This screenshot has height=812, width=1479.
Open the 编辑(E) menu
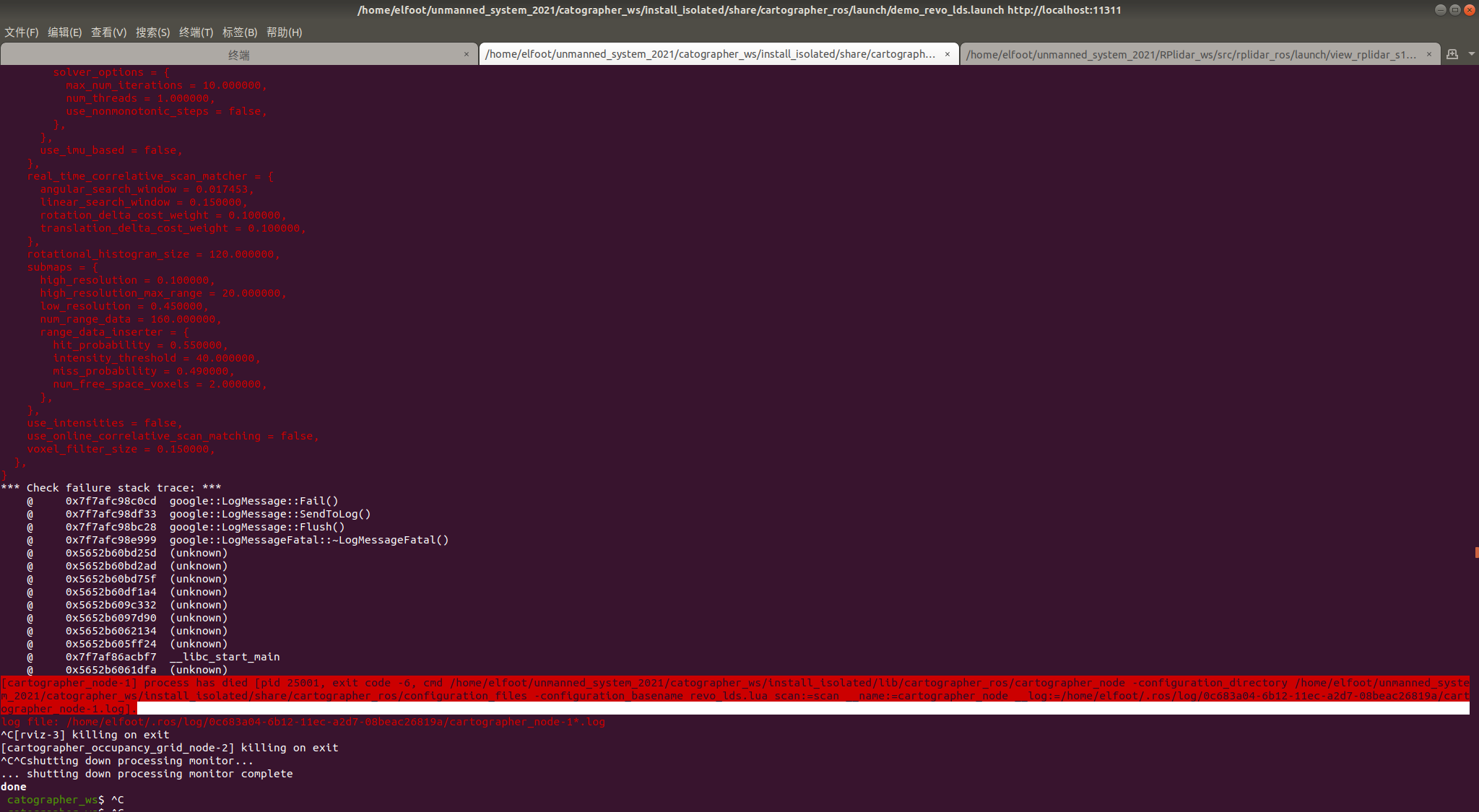[x=64, y=32]
